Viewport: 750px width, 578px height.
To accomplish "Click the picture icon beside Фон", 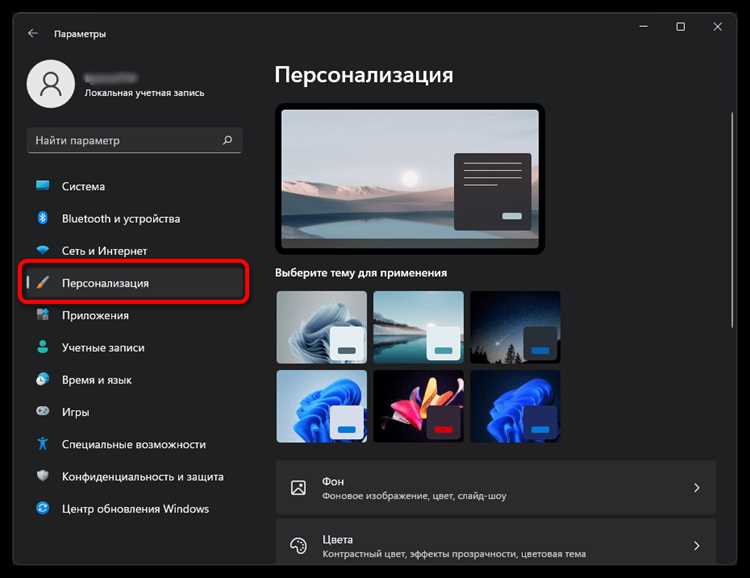I will 298,488.
